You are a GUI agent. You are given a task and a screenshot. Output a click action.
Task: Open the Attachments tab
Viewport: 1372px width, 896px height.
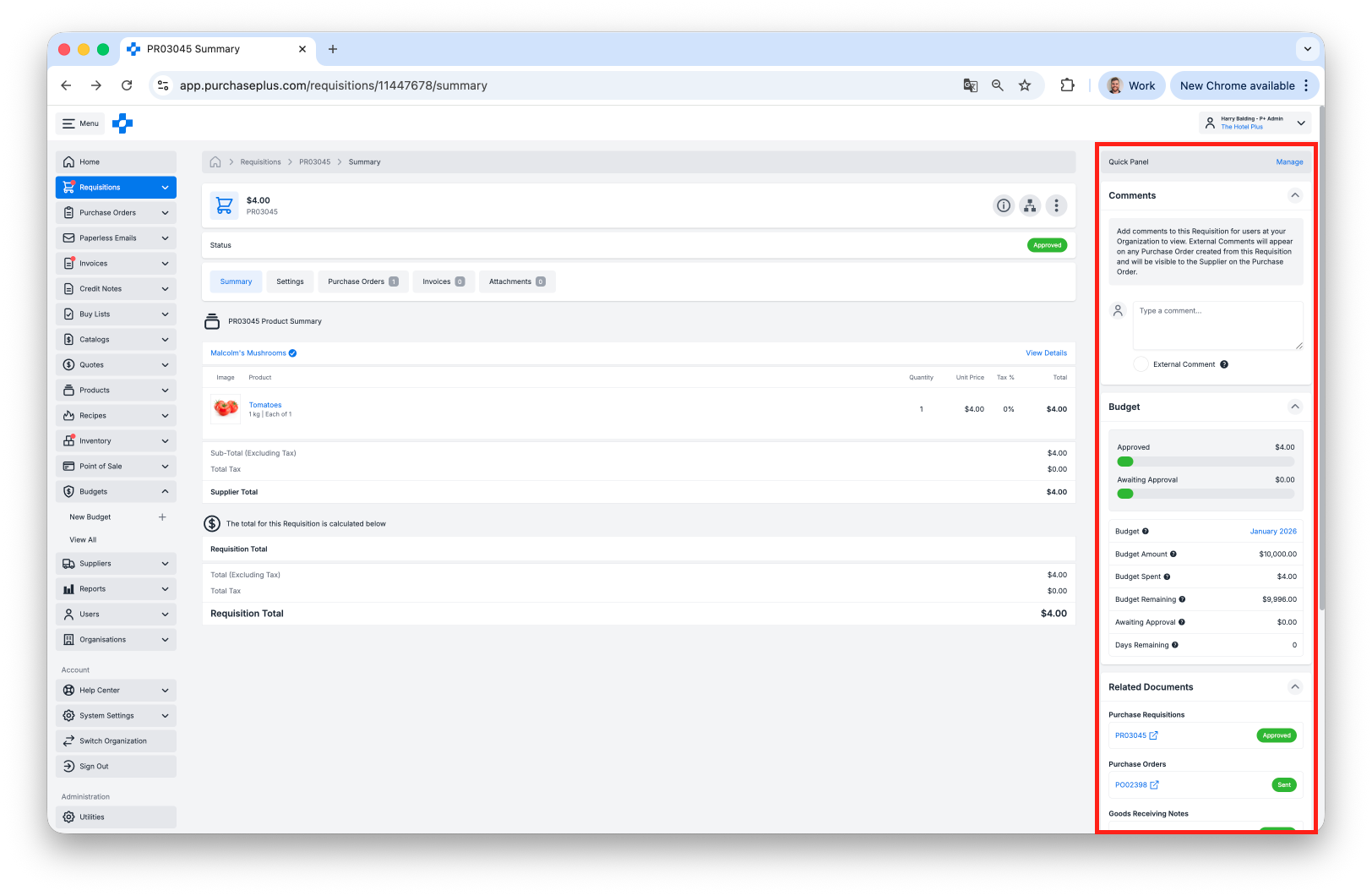(x=517, y=281)
